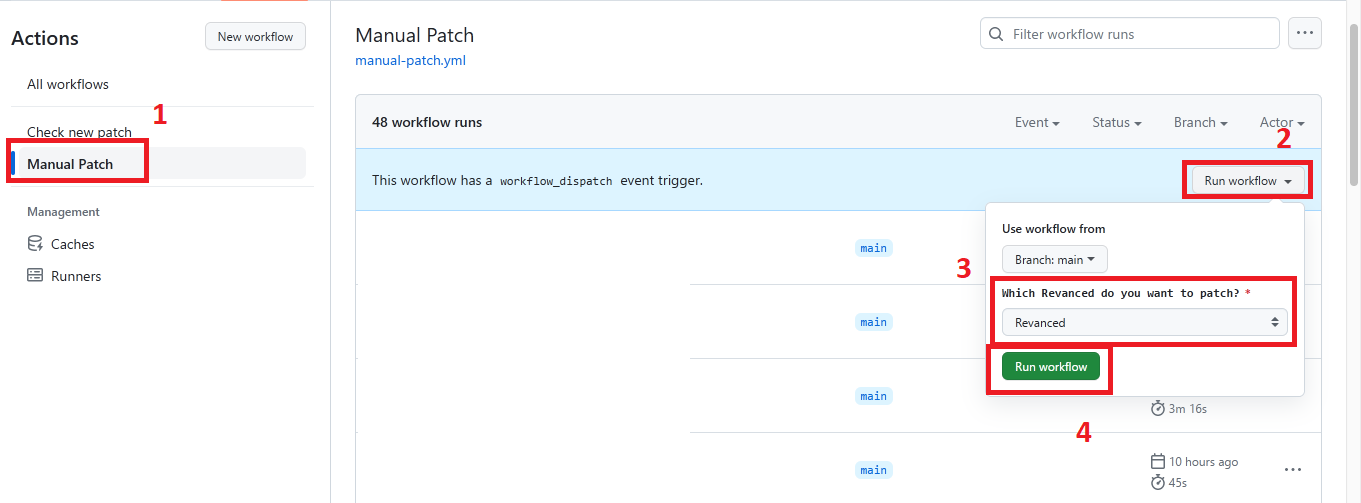Open the three-dot menu for the 10 hours ago run
Viewport: 1361px width, 503px height.
(1293, 470)
